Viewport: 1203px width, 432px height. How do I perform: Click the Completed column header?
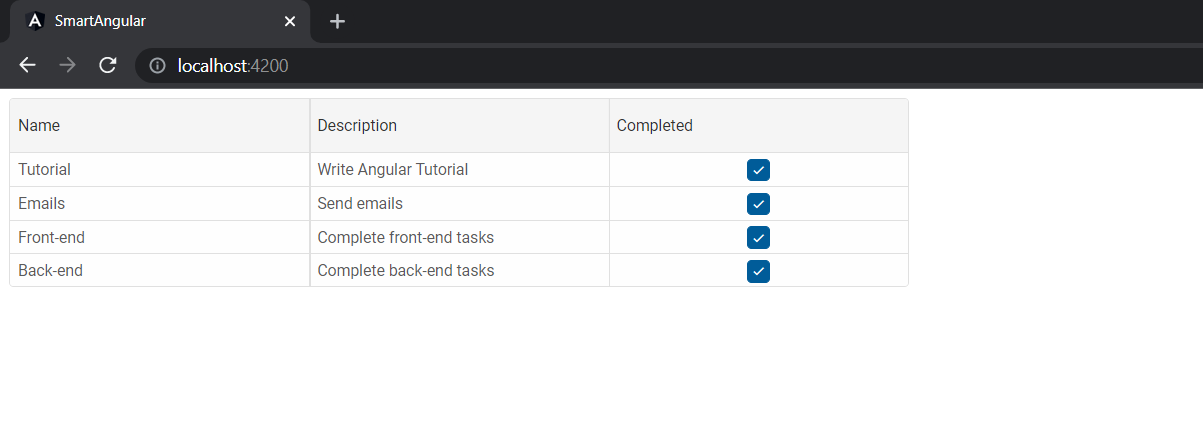[759, 126]
